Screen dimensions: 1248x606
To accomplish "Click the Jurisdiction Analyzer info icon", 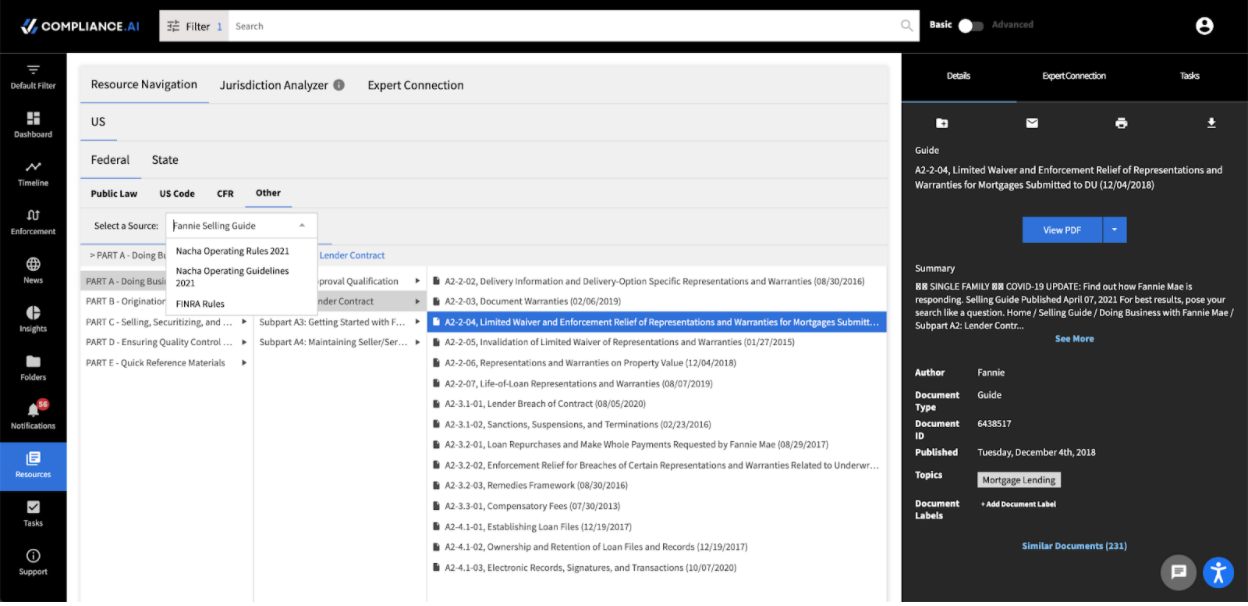I will pos(339,85).
